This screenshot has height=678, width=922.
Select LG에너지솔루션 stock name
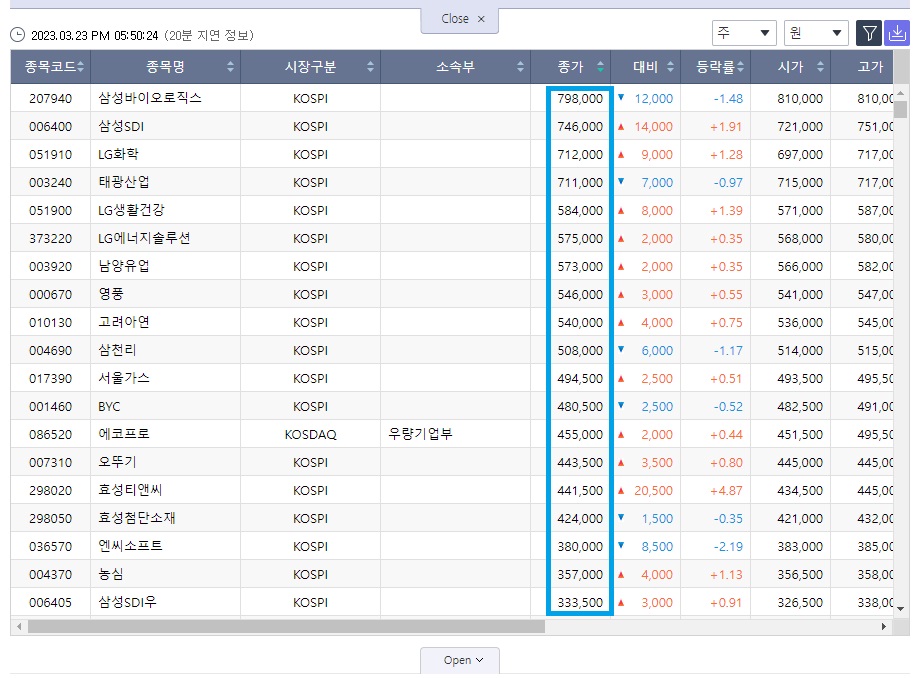click(144, 238)
